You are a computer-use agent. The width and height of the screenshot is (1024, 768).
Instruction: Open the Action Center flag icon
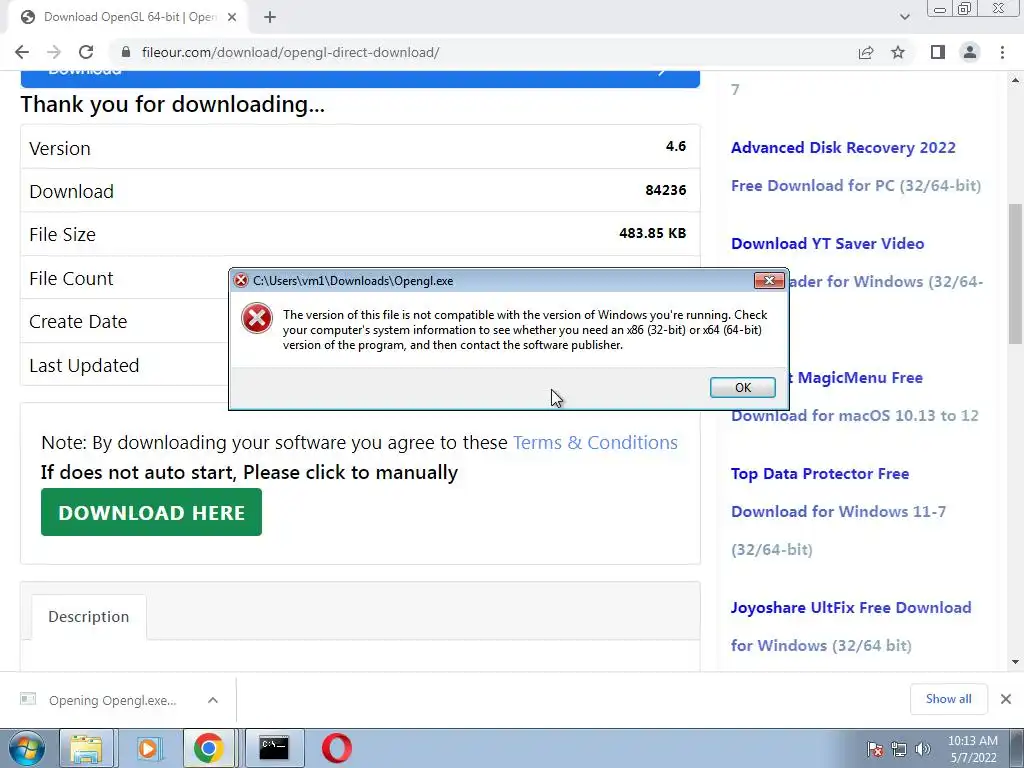coord(875,749)
